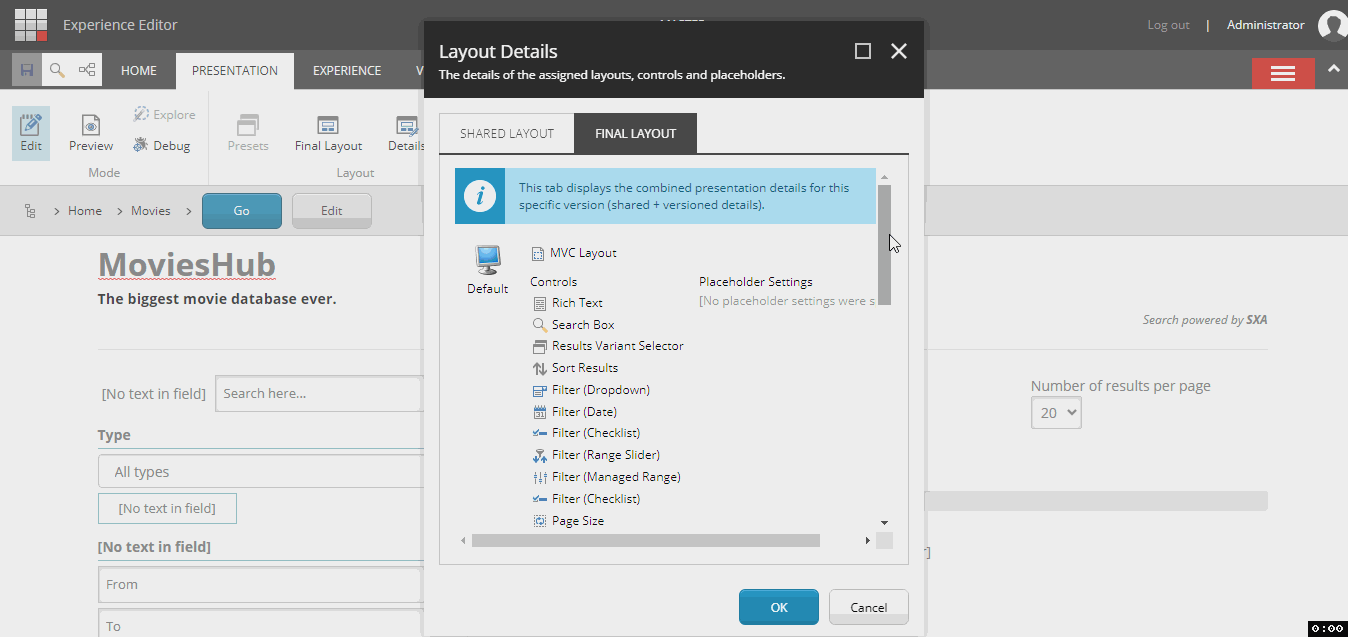The width and height of the screenshot is (1348, 637).
Task: Open the Experience ribbon tab
Action: (x=346, y=71)
